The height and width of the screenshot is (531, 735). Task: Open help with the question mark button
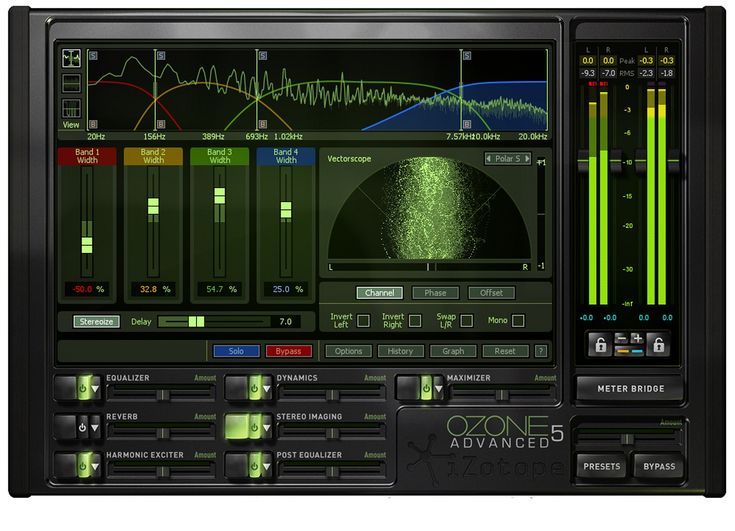click(541, 351)
